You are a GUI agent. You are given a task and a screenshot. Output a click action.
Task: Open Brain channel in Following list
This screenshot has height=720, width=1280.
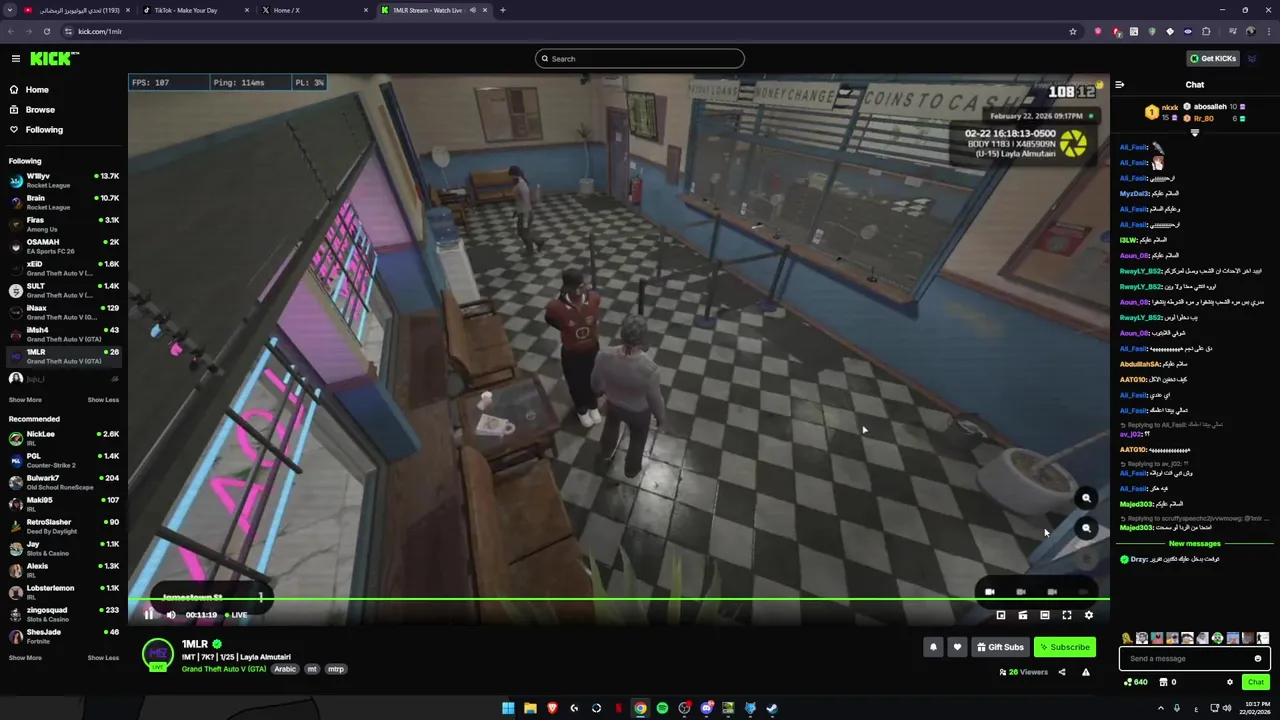(x=63, y=202)
